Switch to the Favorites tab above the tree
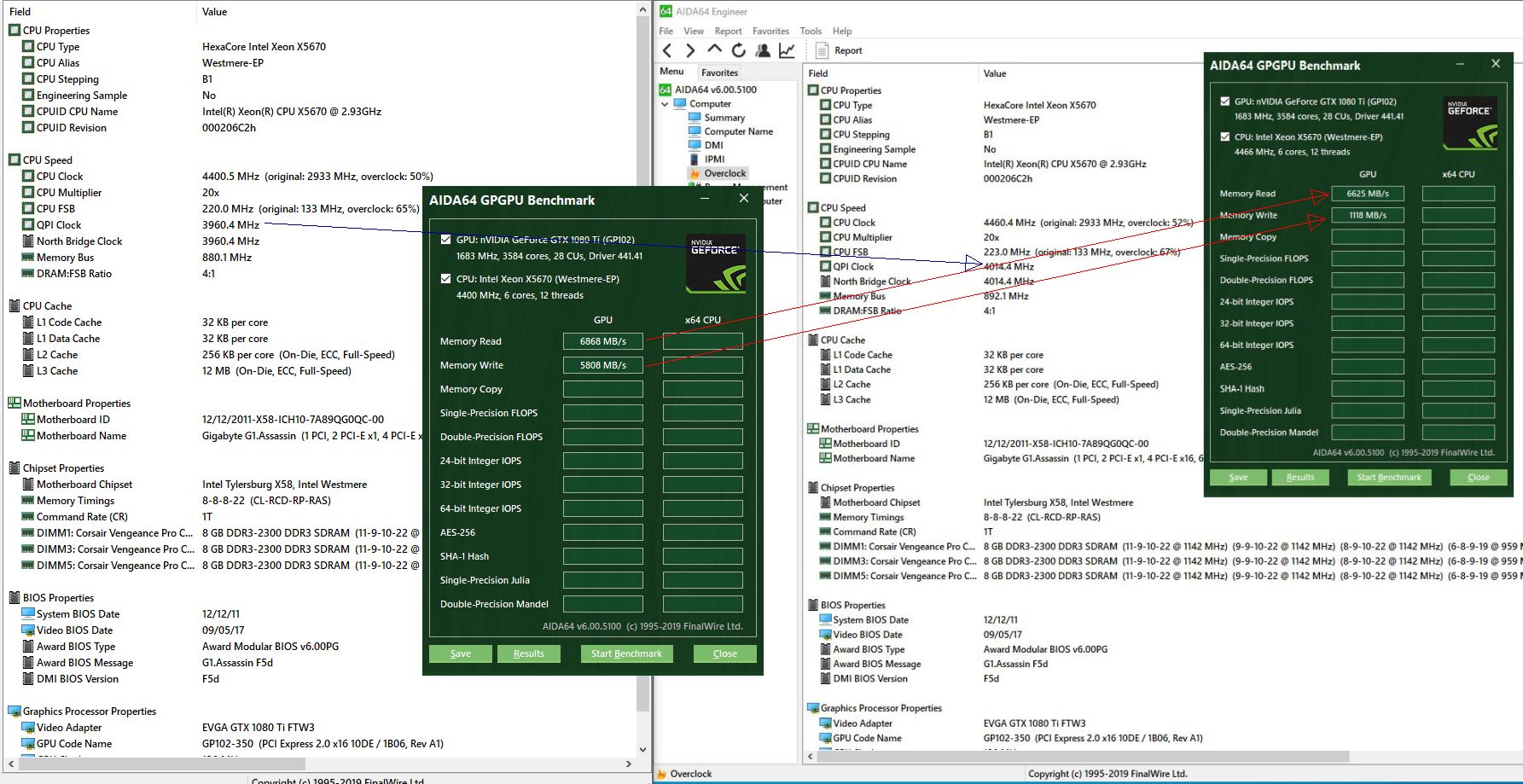Screen dimensions: 1523x784 719,73
